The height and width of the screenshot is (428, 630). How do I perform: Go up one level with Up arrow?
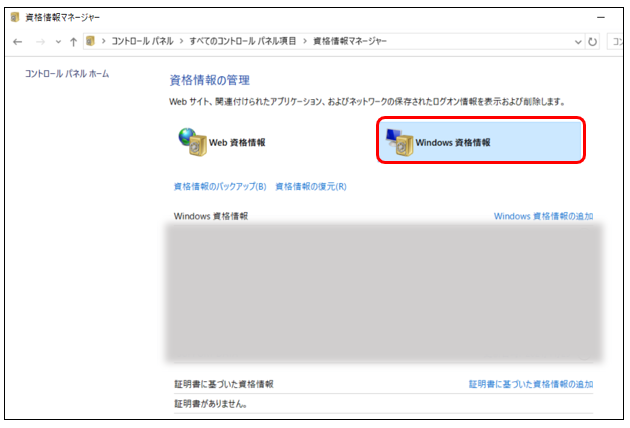[73, 42]
